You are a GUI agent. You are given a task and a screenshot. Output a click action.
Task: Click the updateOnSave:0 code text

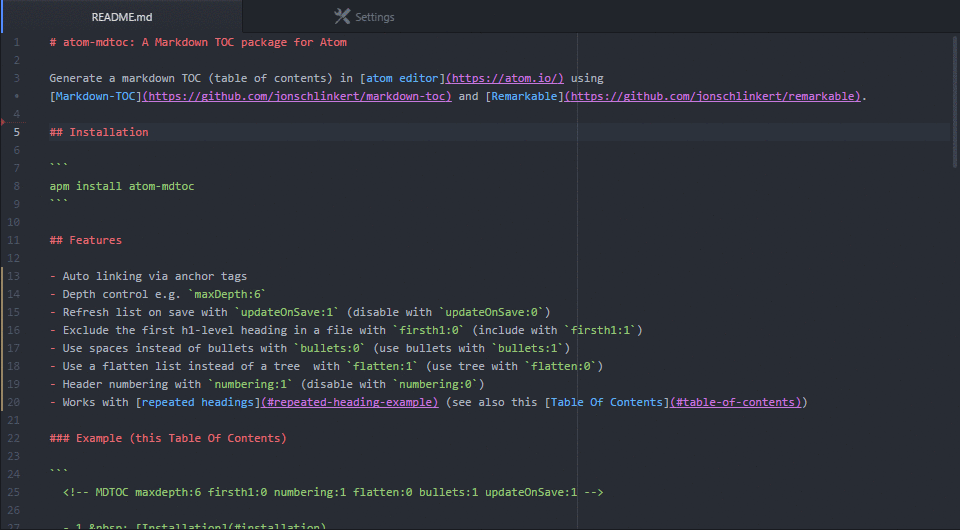(491, 312)
